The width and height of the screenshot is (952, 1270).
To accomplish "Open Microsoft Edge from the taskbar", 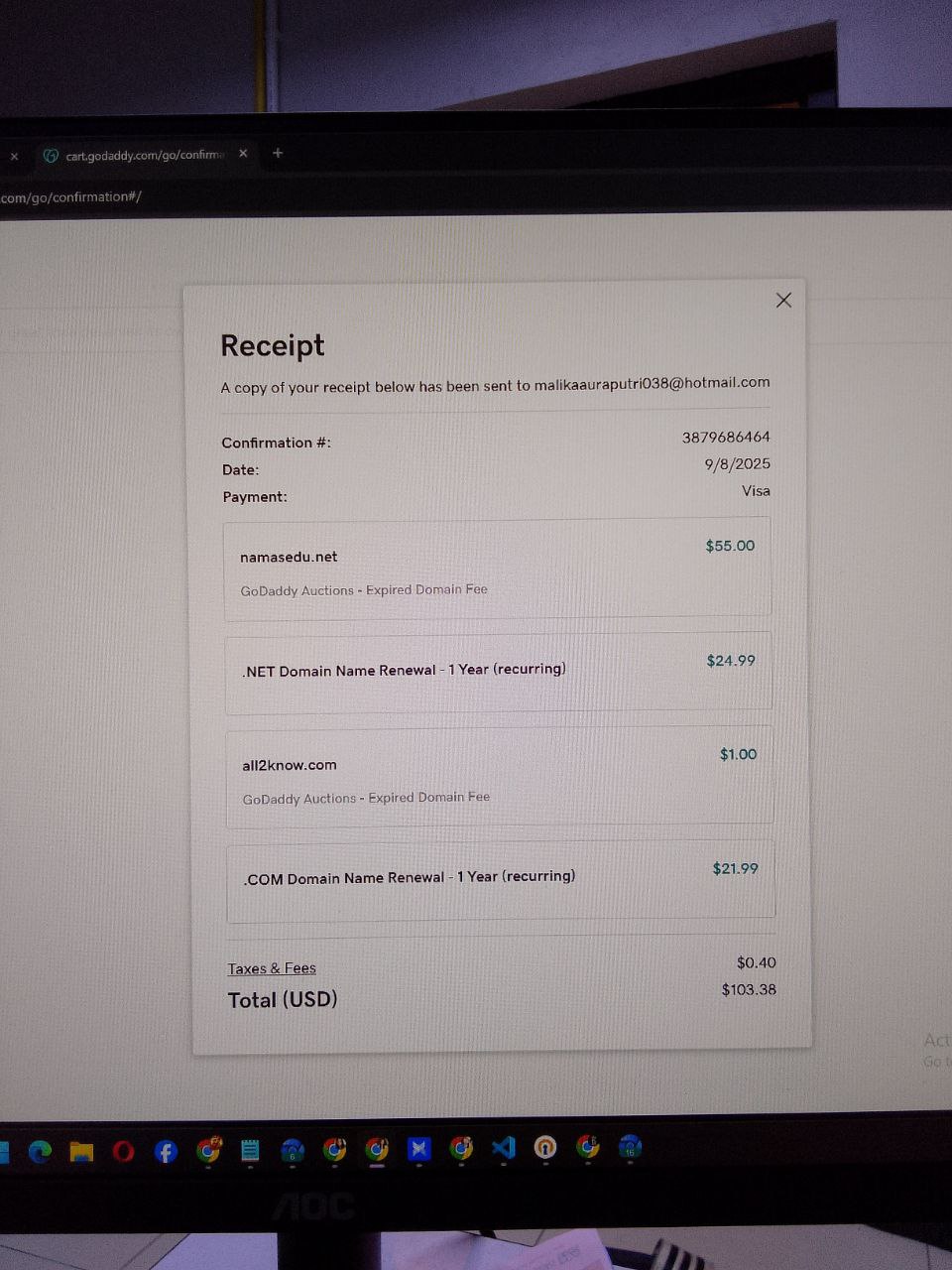I will pyautogui.click(x=40, y=1151).
